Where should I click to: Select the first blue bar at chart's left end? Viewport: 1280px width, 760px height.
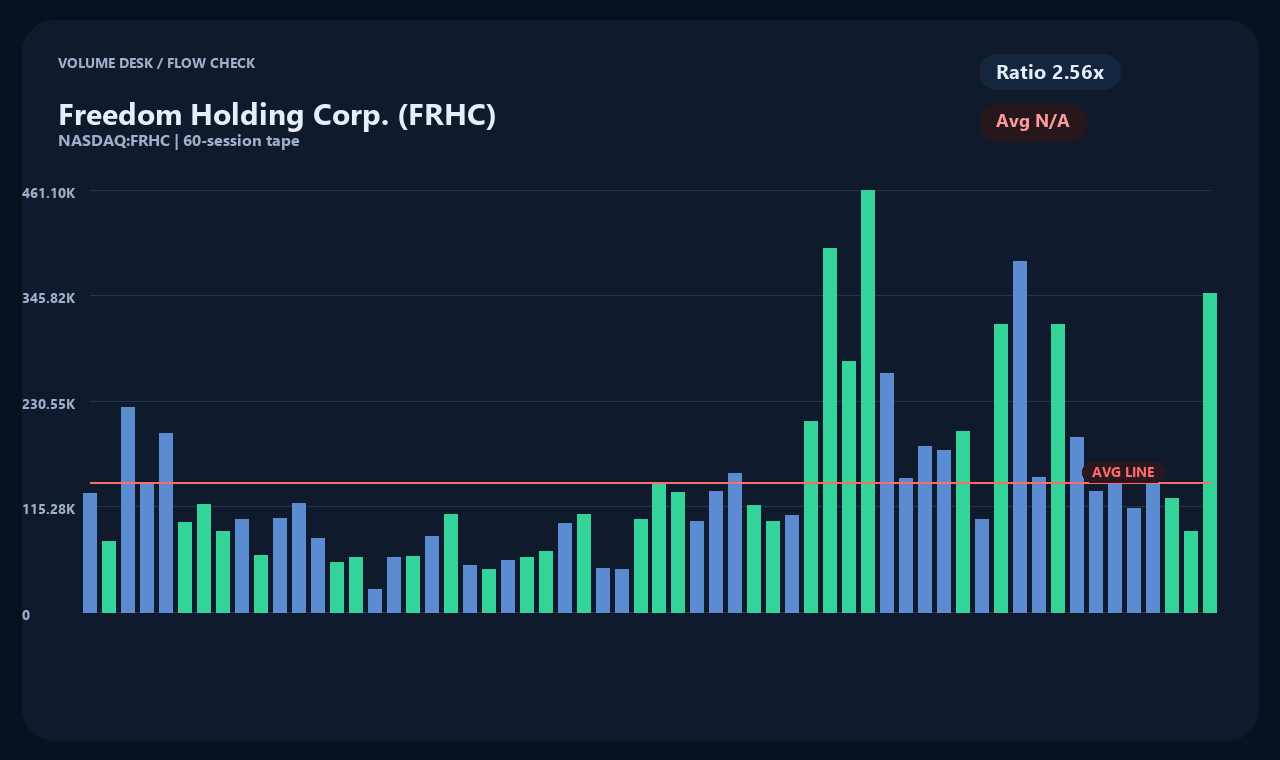click(x=90, y=553)
